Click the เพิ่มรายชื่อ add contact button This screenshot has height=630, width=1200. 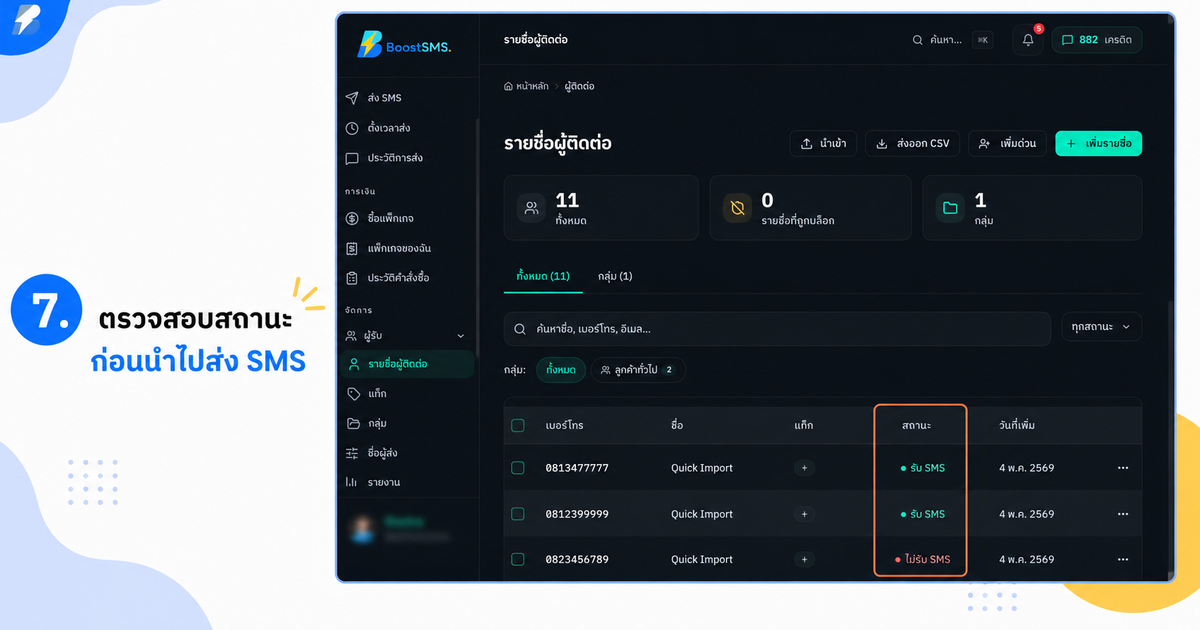pos(1098,144)
